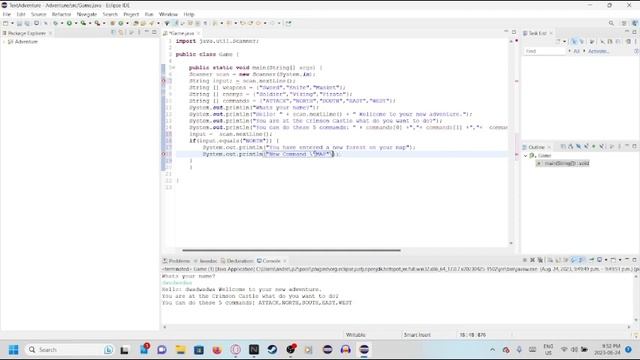Click Remove Launch X icon in Console toolbar
The image size is (640, 360).
coord(533,260)
